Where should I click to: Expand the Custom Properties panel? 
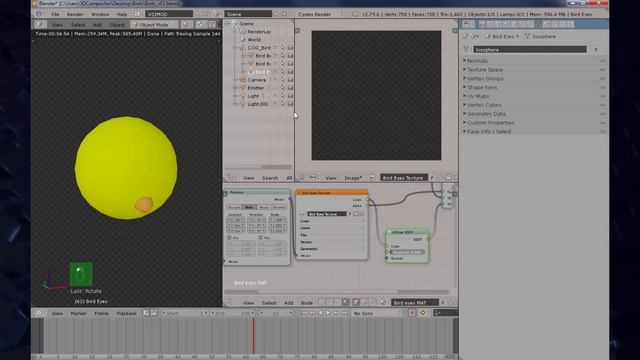click(533, 123)
